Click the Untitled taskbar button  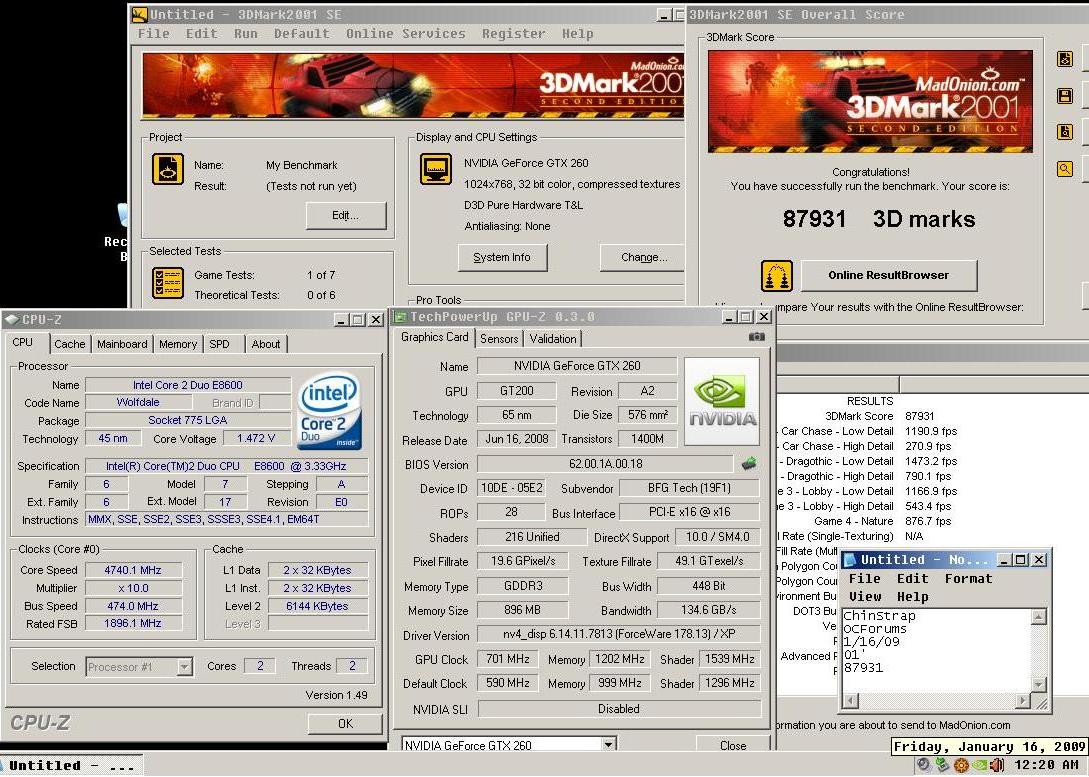click(72, 766)
